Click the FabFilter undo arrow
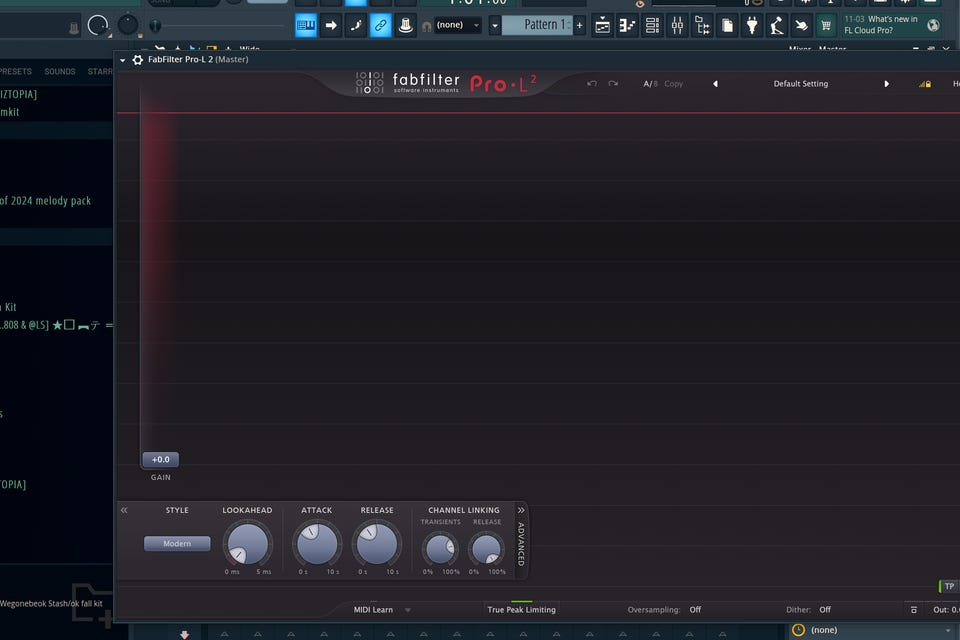Screen dimensions: 960x640 tap(591, 84)
